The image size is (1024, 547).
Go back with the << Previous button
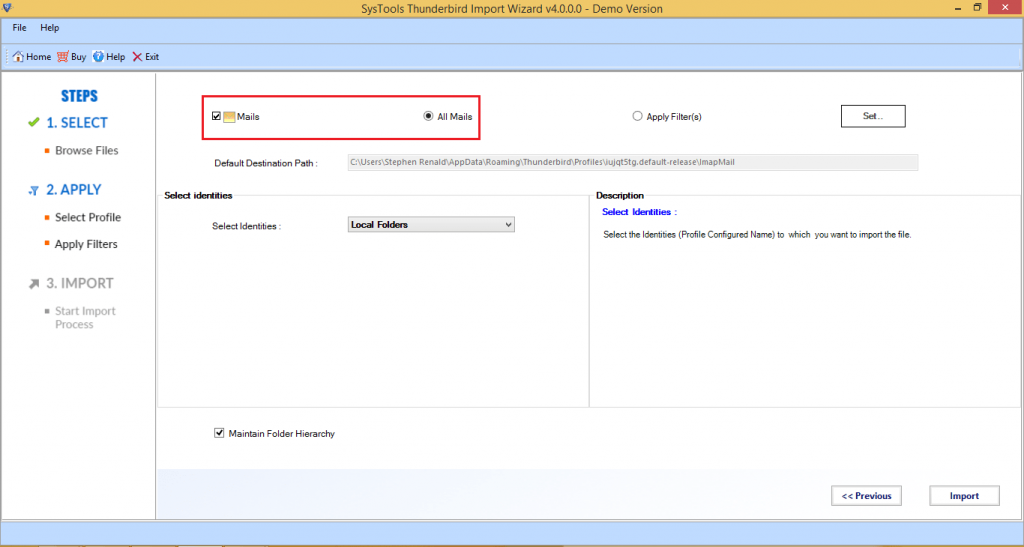pos(866,495)
